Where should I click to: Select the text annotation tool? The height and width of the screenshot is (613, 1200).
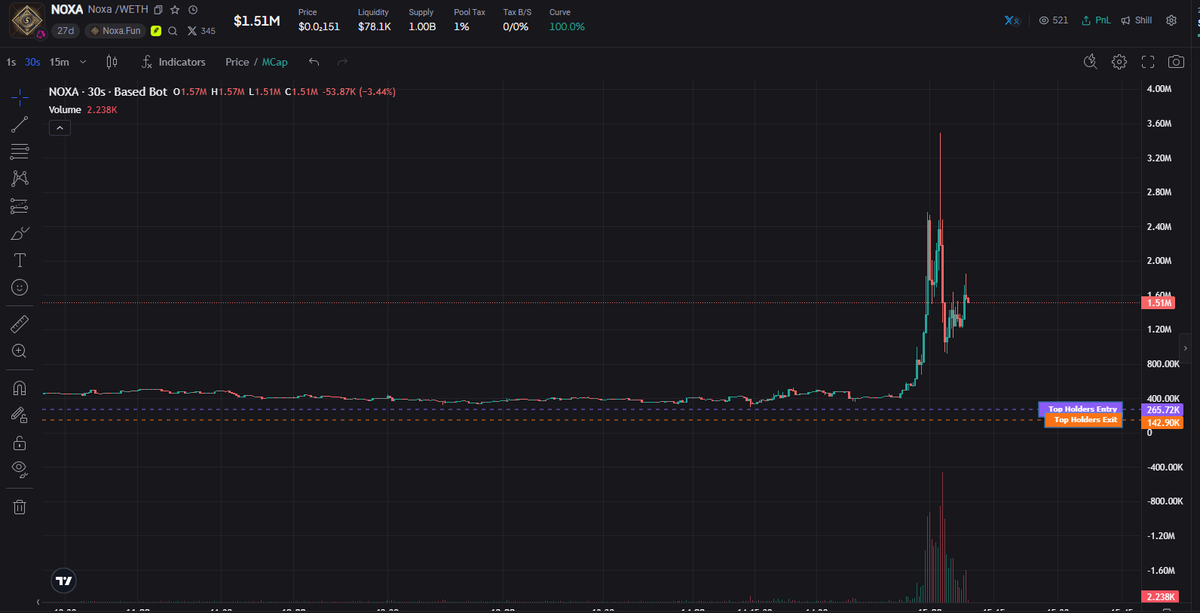coord(19,260)
